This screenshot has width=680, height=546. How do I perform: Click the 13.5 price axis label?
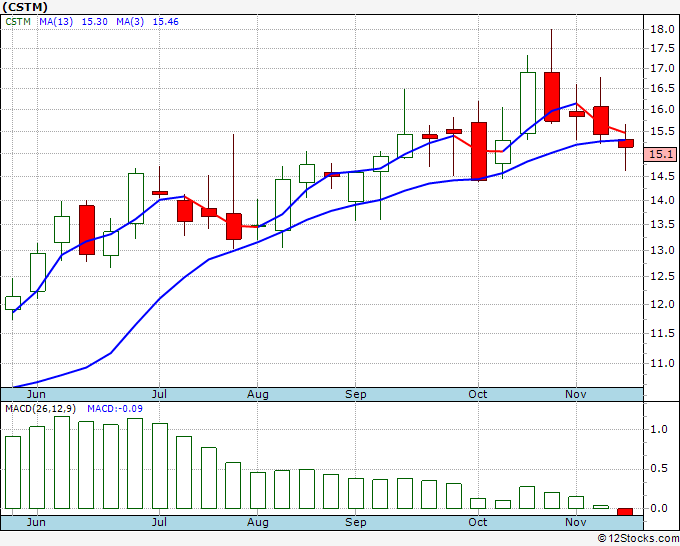point(662,225)
